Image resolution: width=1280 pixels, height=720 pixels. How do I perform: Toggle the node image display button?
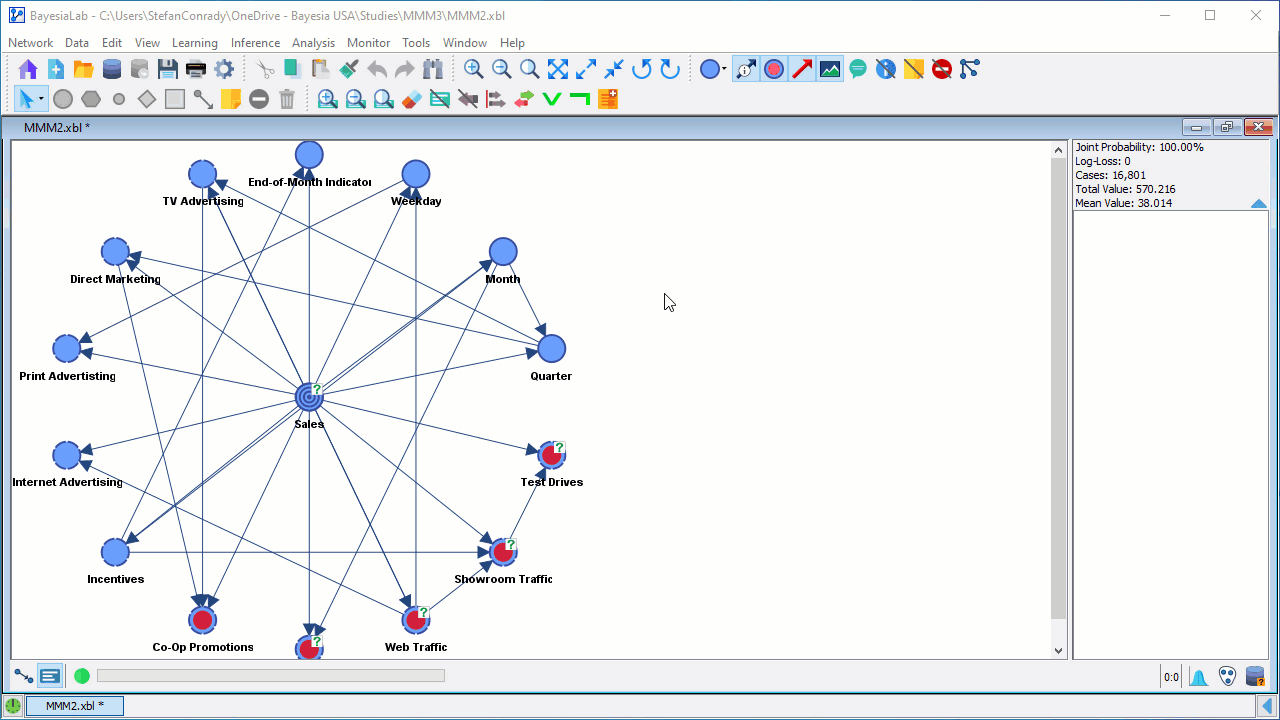pos(830,69)
